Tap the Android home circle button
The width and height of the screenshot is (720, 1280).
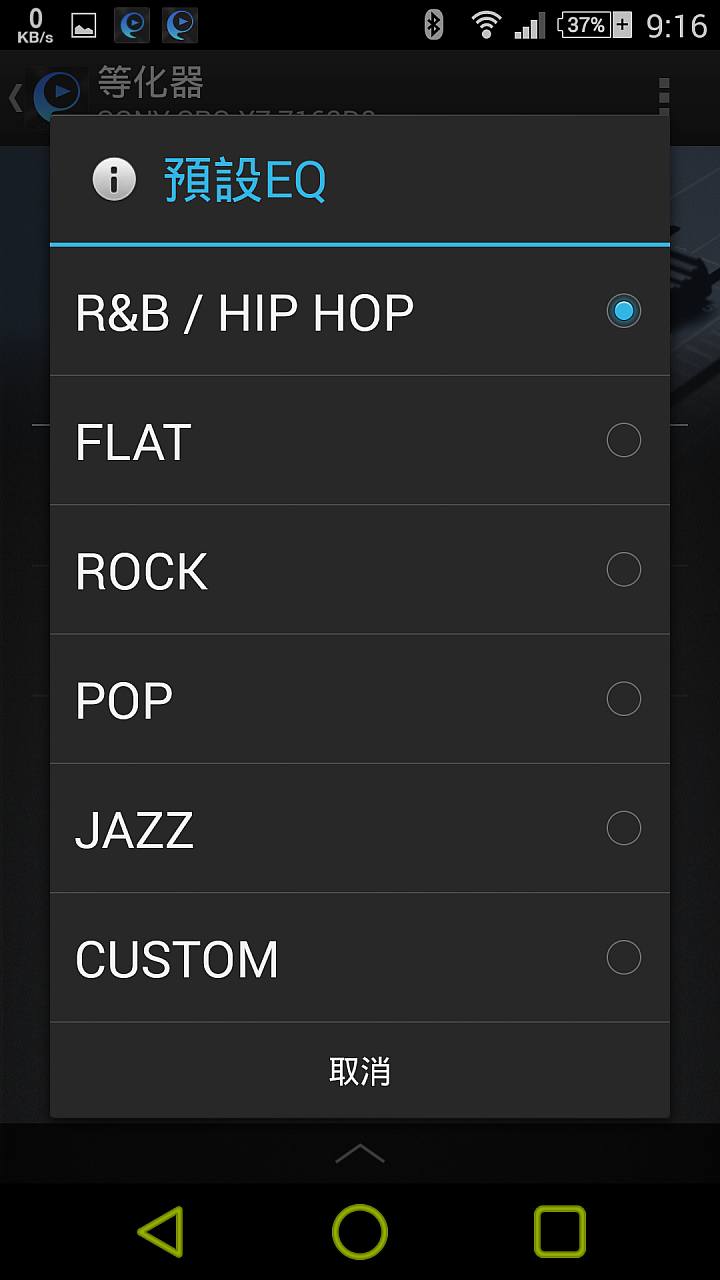(360, 1231)
